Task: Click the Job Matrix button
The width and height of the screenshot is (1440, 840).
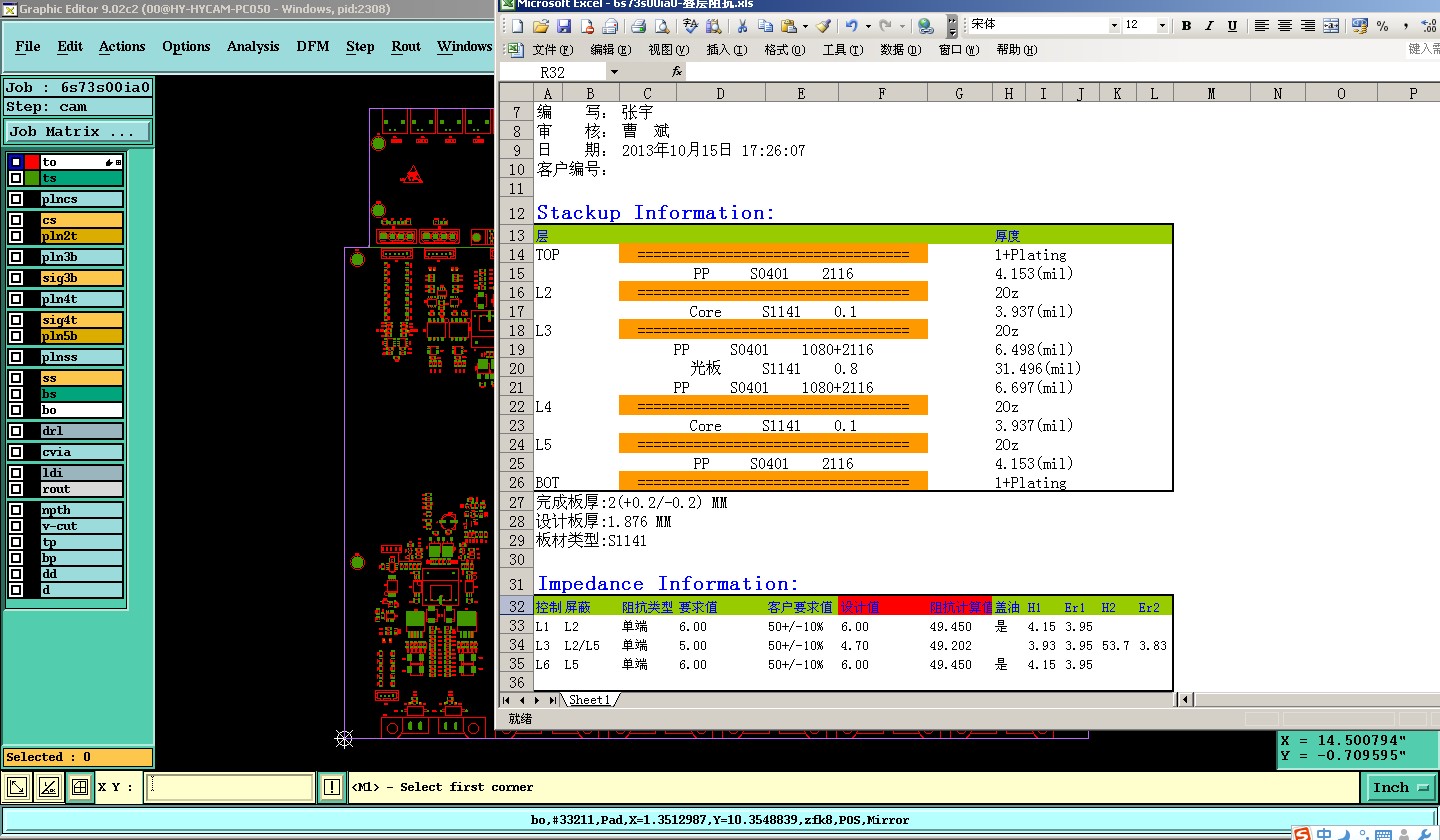Action: point(78,132)
